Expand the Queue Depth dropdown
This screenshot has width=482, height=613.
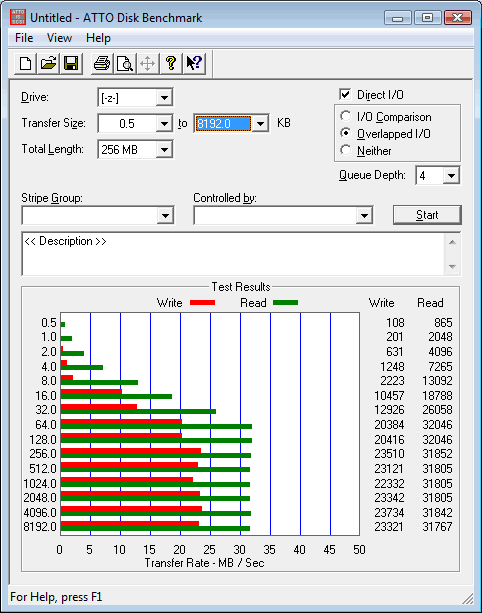(451, 176)
